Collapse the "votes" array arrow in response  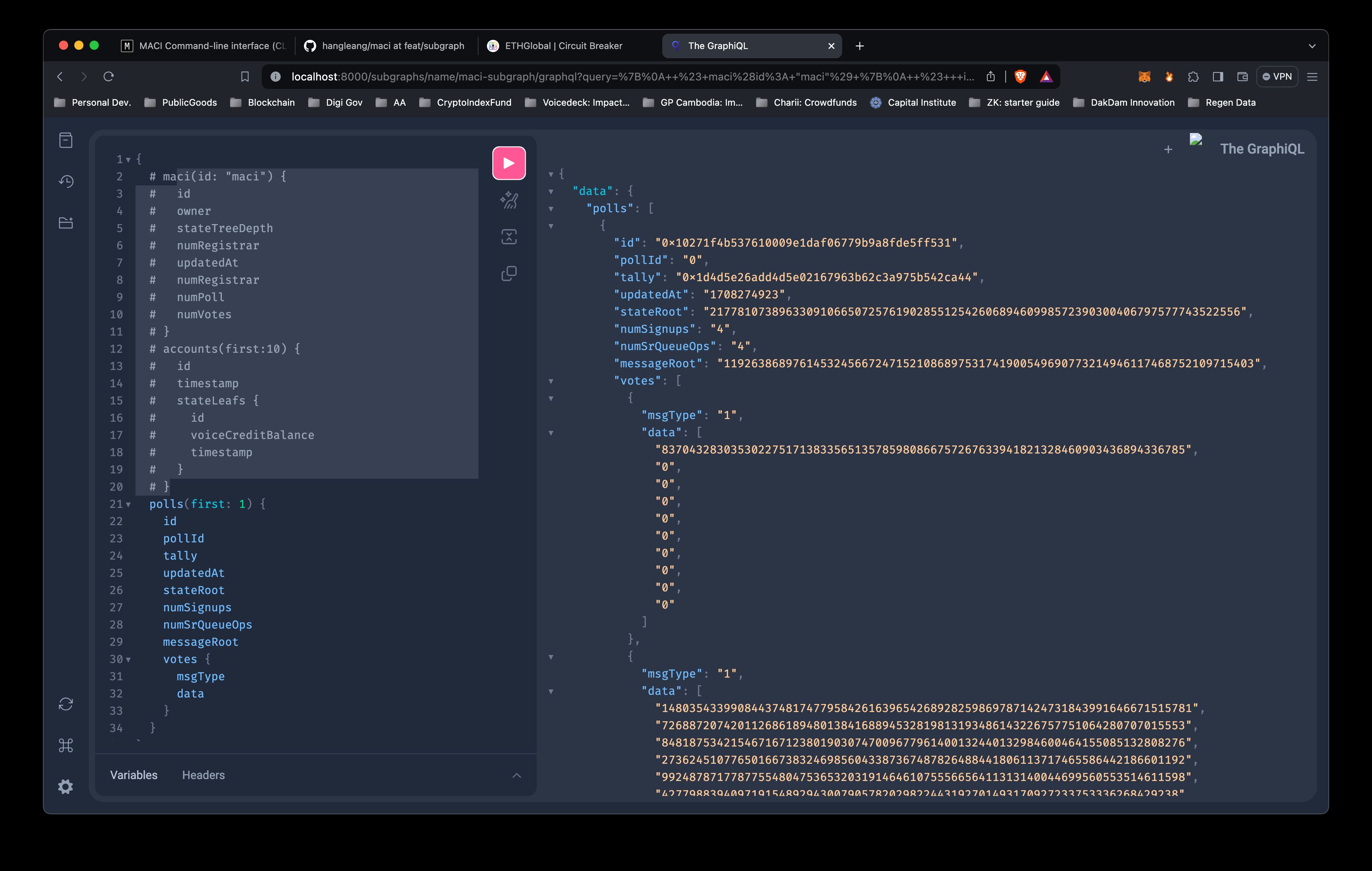pyautogui.click(x=551, y=381)
